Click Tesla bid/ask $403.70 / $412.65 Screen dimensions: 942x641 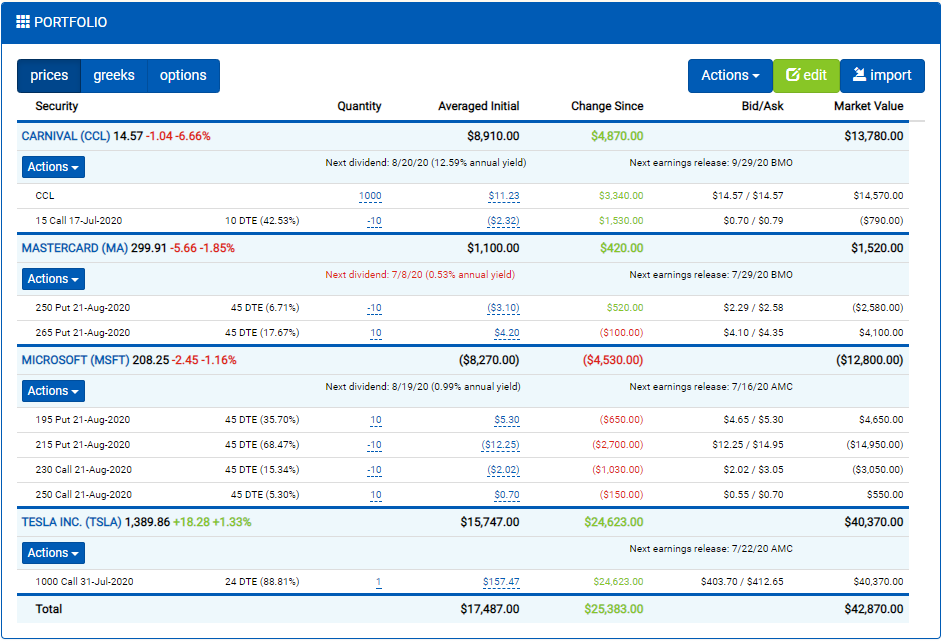tap(742, 582)
